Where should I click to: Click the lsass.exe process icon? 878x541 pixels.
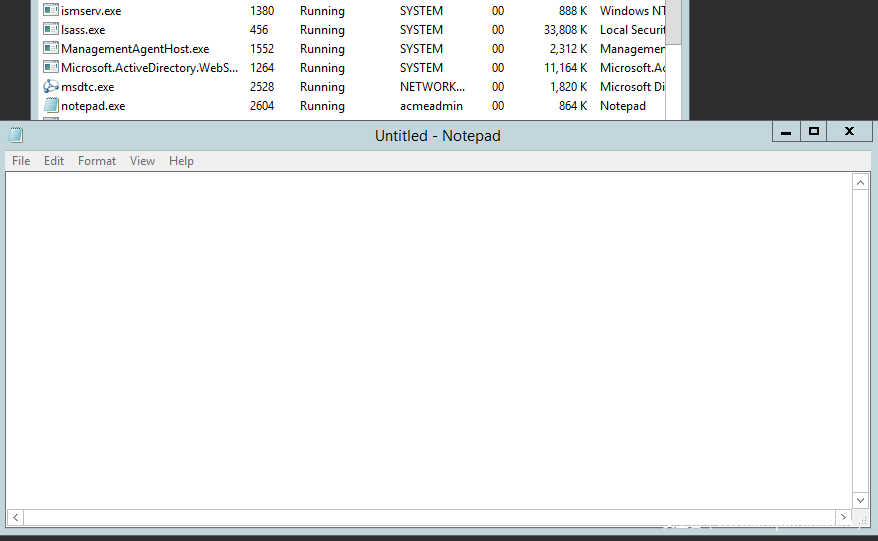click(51, 29)
